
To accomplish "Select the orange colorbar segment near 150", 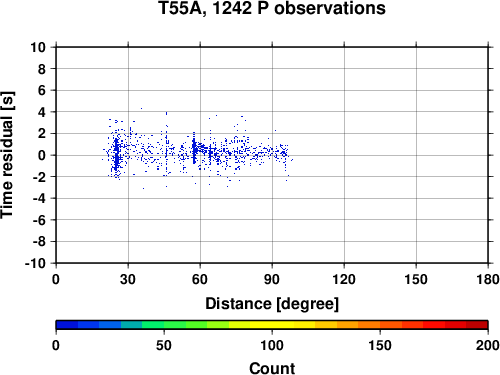I will 369,325.
